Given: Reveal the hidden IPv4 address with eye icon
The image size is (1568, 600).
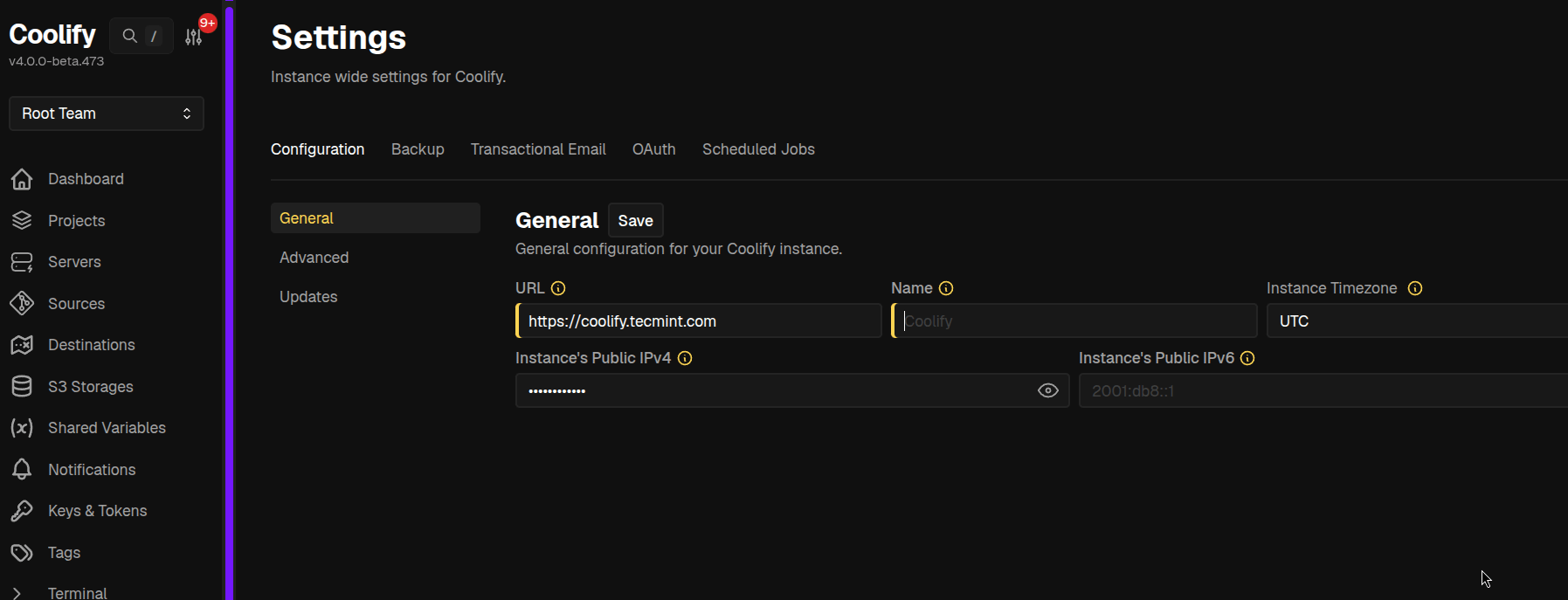Looking at the screenshot, I should coord(1048,390).
